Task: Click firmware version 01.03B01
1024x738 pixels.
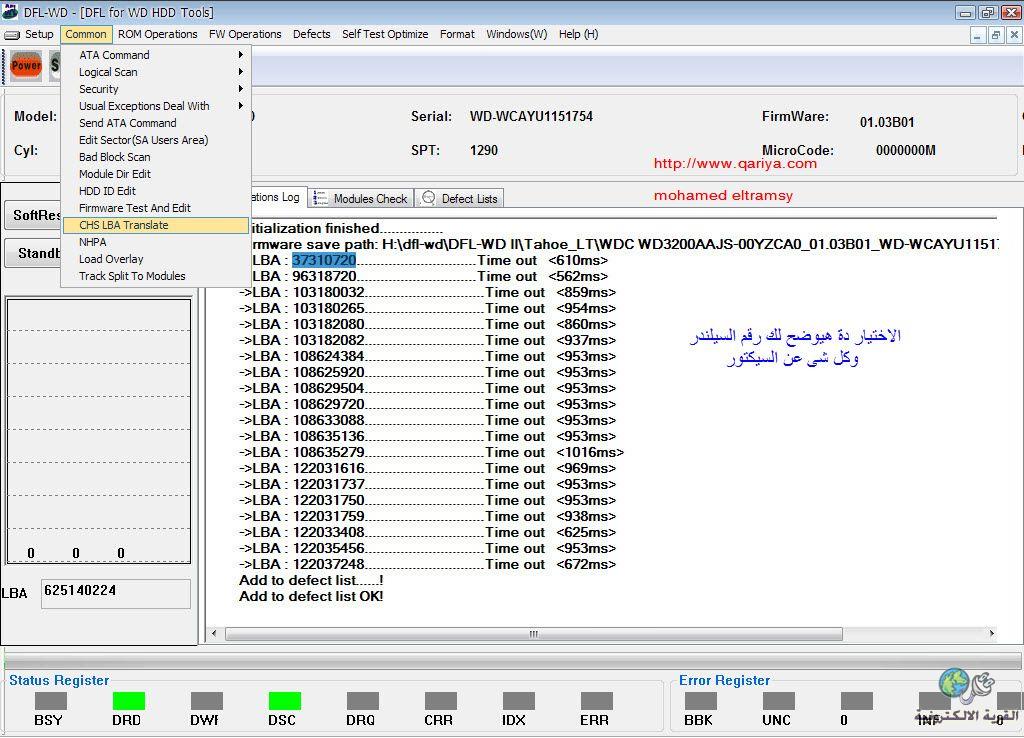Action: tap(887, 122)
